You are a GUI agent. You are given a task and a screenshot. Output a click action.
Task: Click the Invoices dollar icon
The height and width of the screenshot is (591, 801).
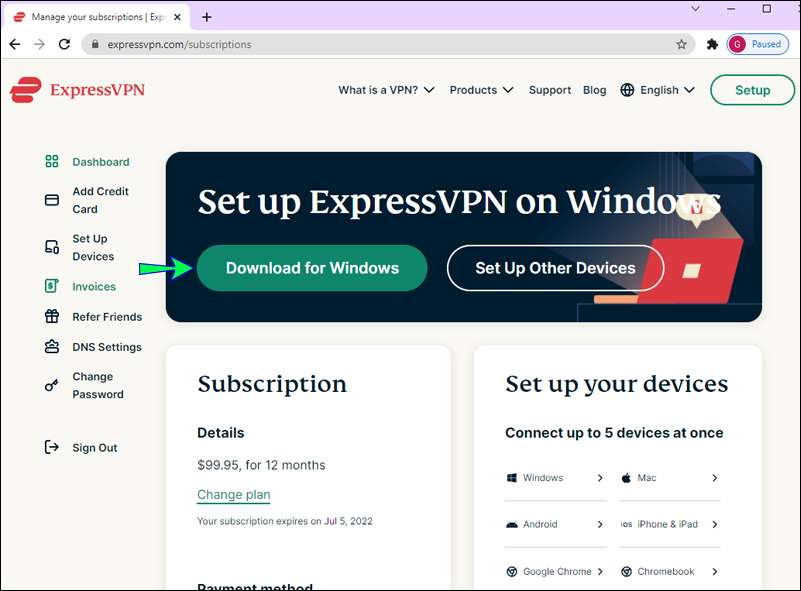(52, 286)
